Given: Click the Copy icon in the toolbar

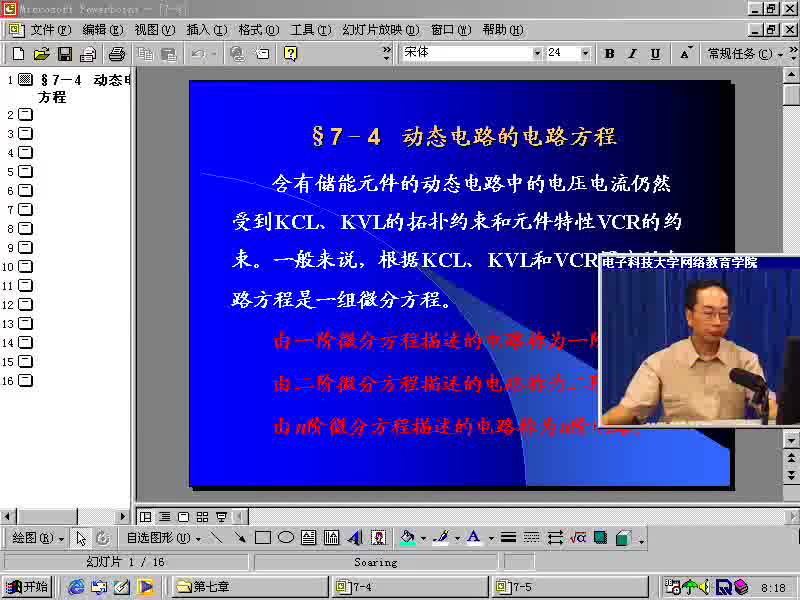Looking at the screenshot, I should point(145,54).
